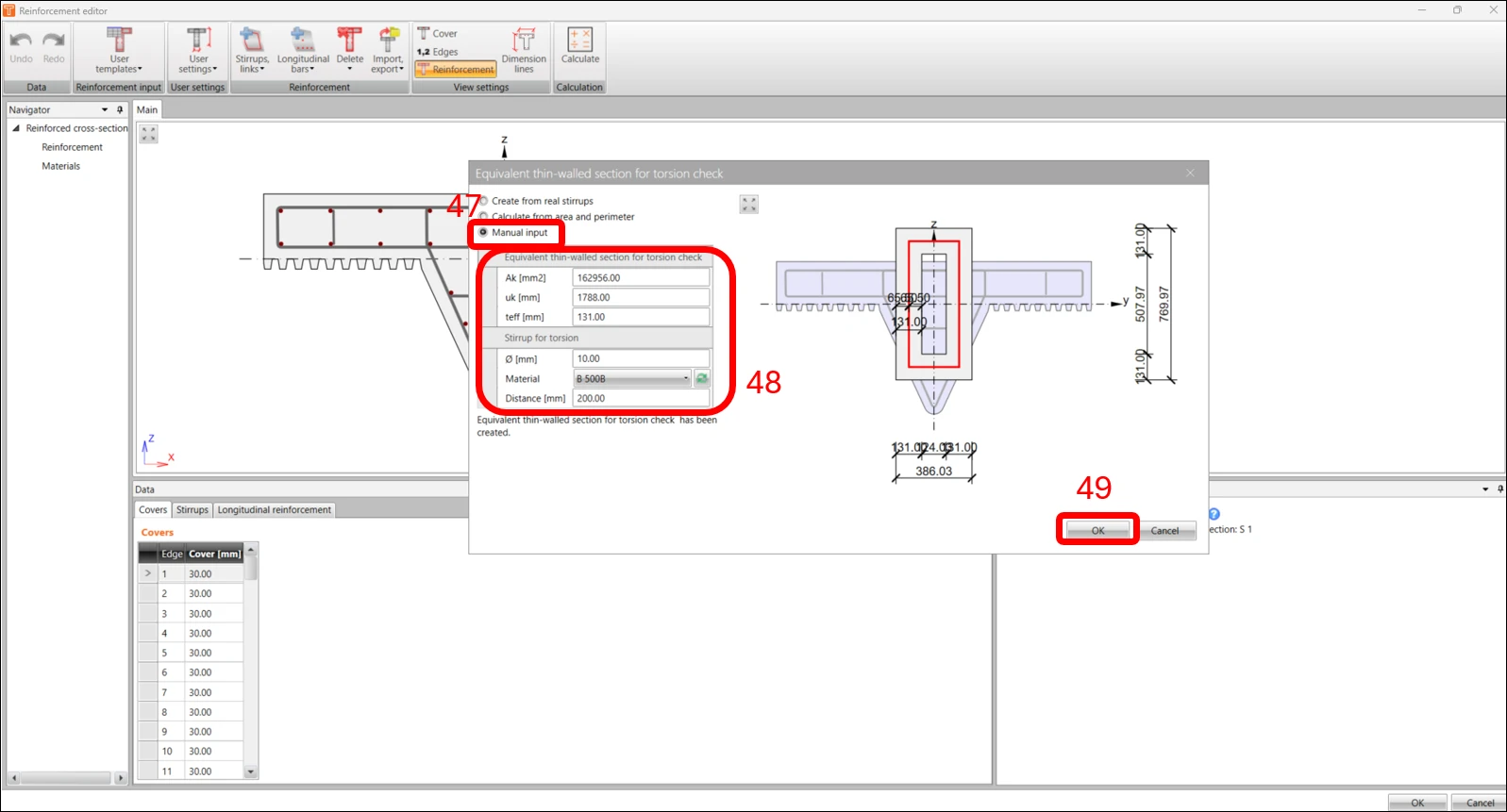Screen dimensions: 1507x812
Task: Open Stirrups, links tool
Action: tap(252, 51)
